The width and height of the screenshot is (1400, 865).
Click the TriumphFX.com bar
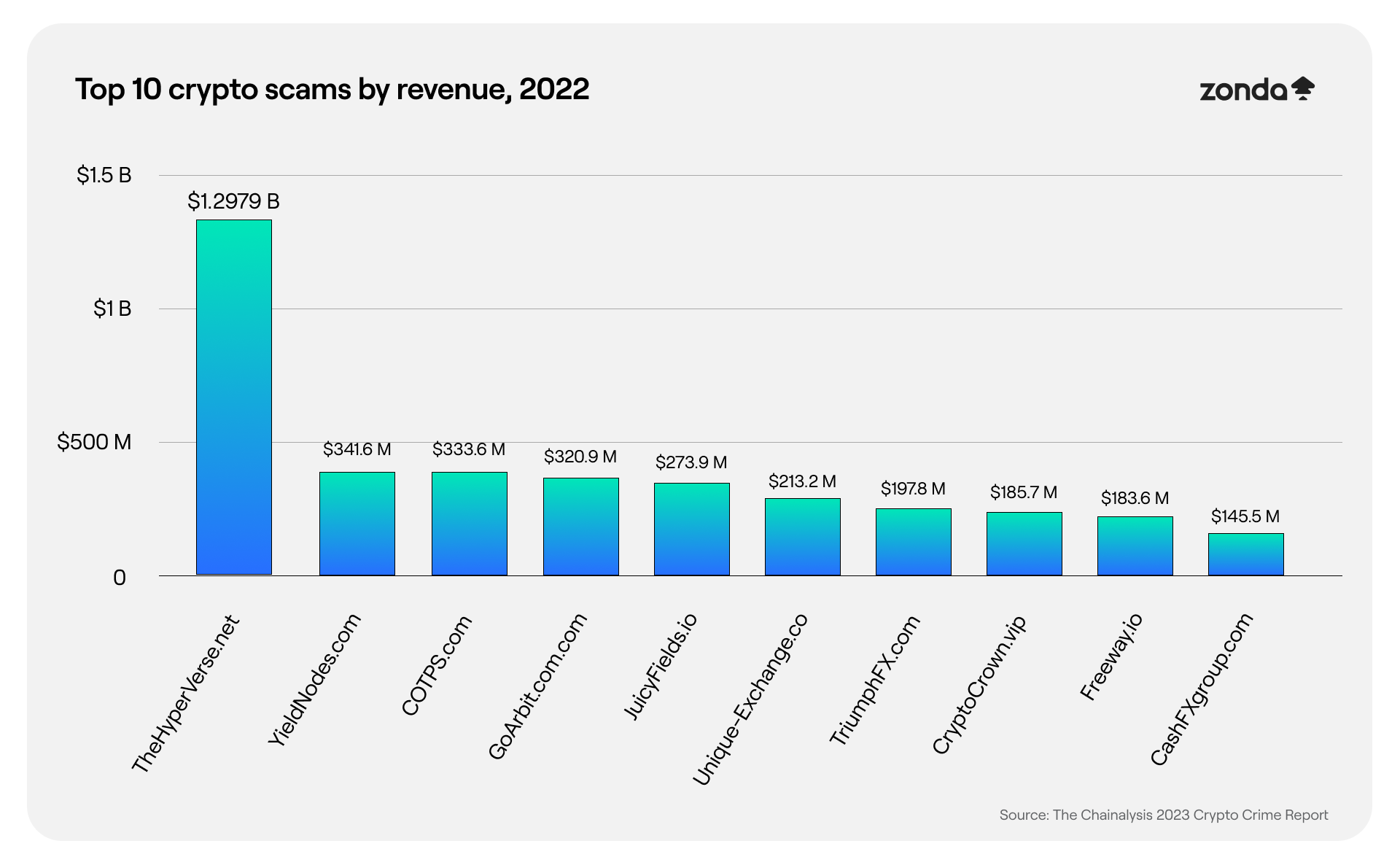[x=913, y=542]
